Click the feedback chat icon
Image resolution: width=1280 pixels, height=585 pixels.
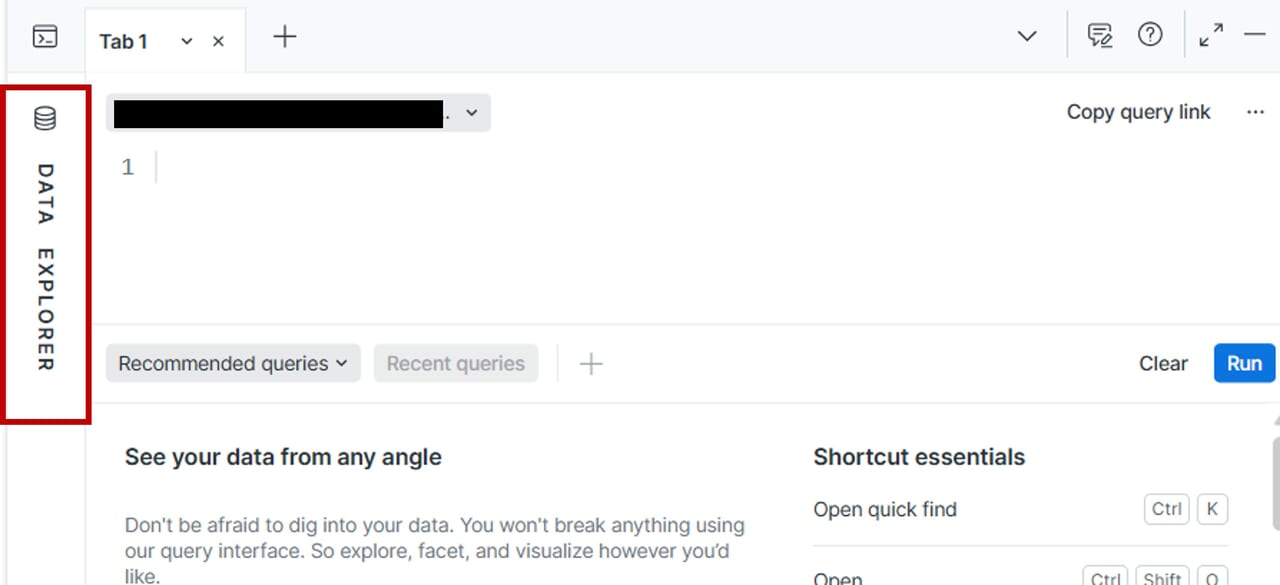[1100, 36]
